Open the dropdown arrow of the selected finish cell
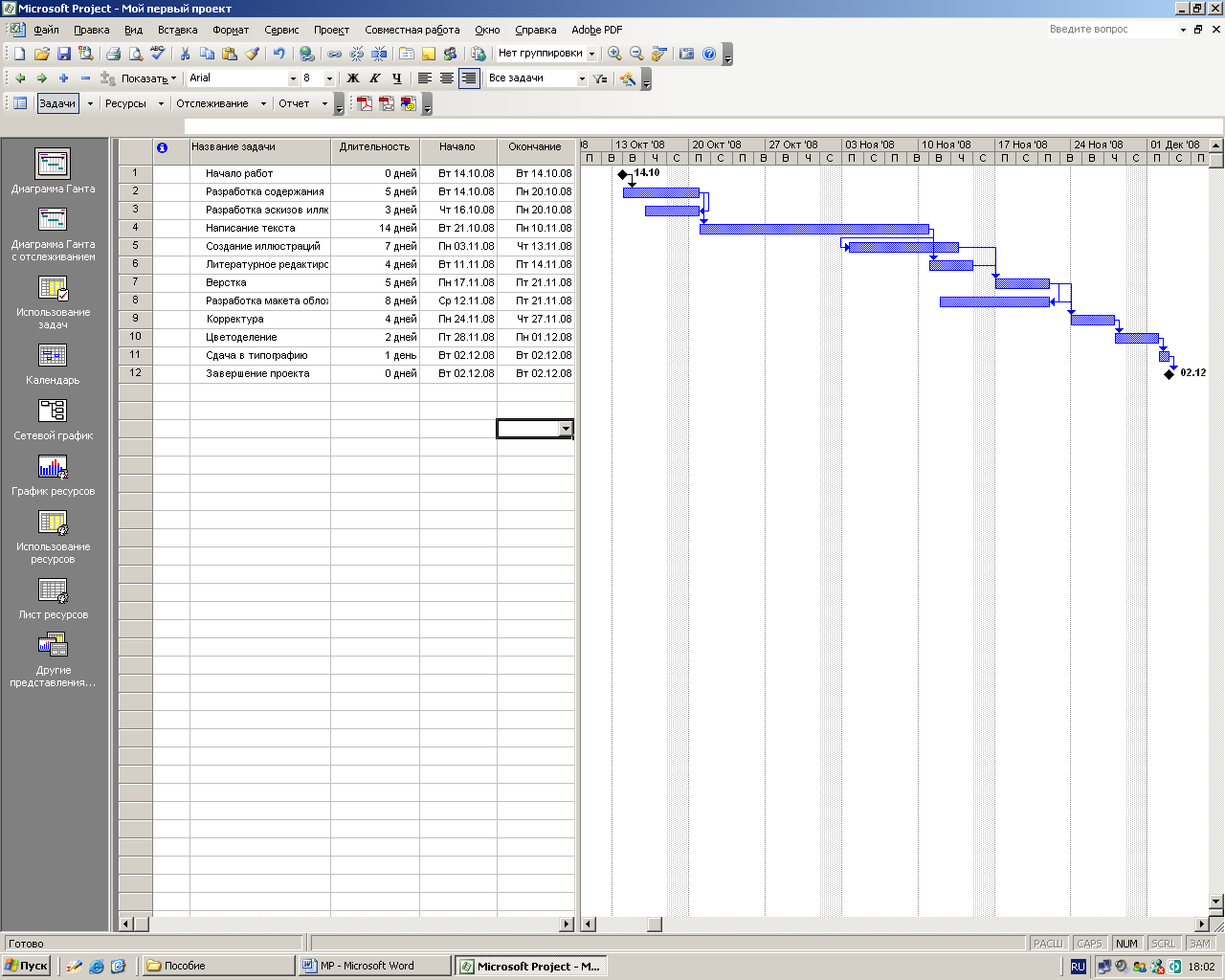 tap(566, 429)
